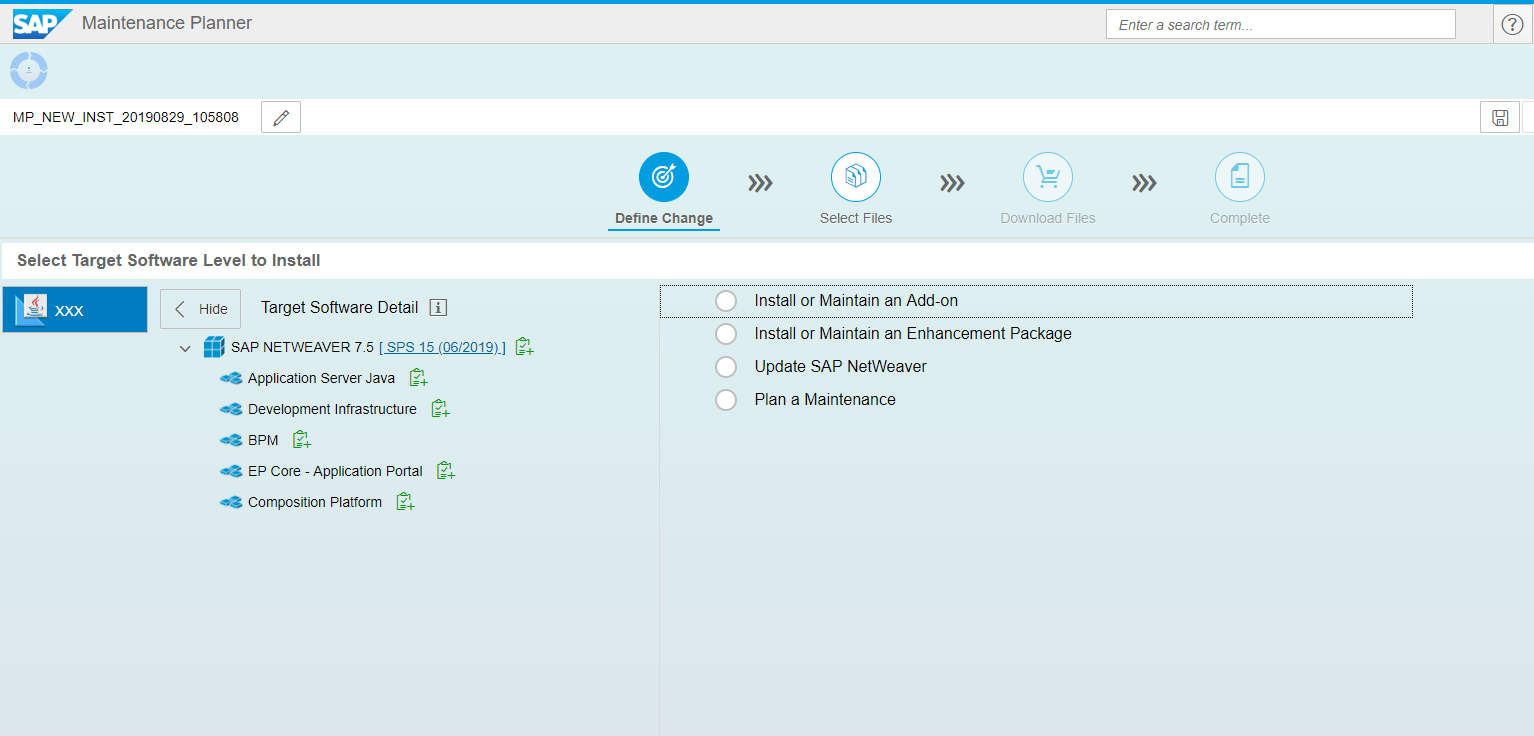Viewport: 1534px width, 736px height.
Task: Click the Define Change step icon
Action: (x=664, y=177)
